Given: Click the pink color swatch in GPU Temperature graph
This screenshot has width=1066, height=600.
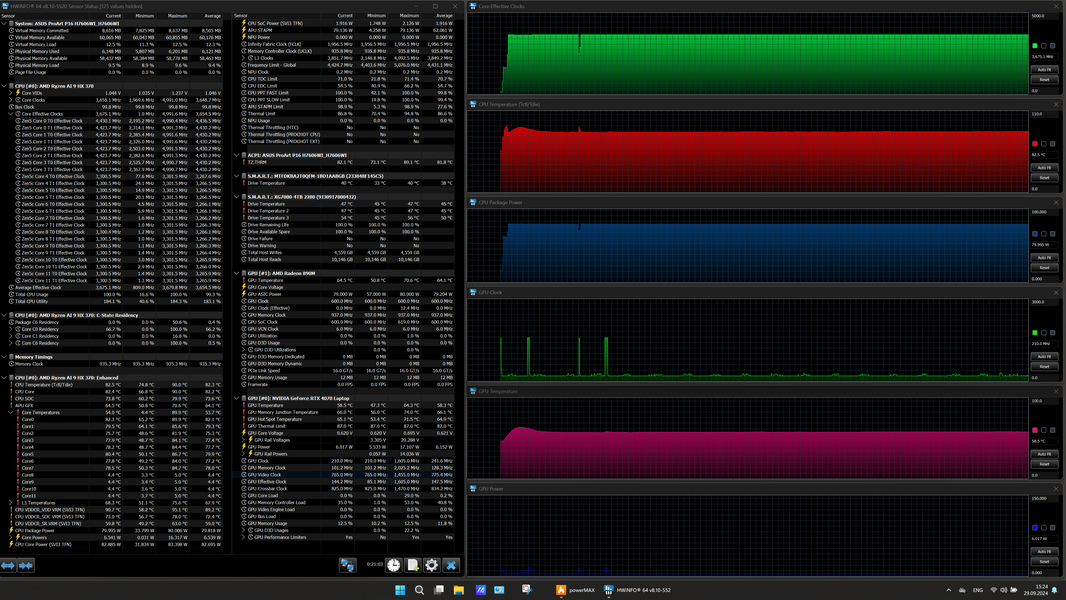Looking at the screenshot, I should click(1035, 430).
